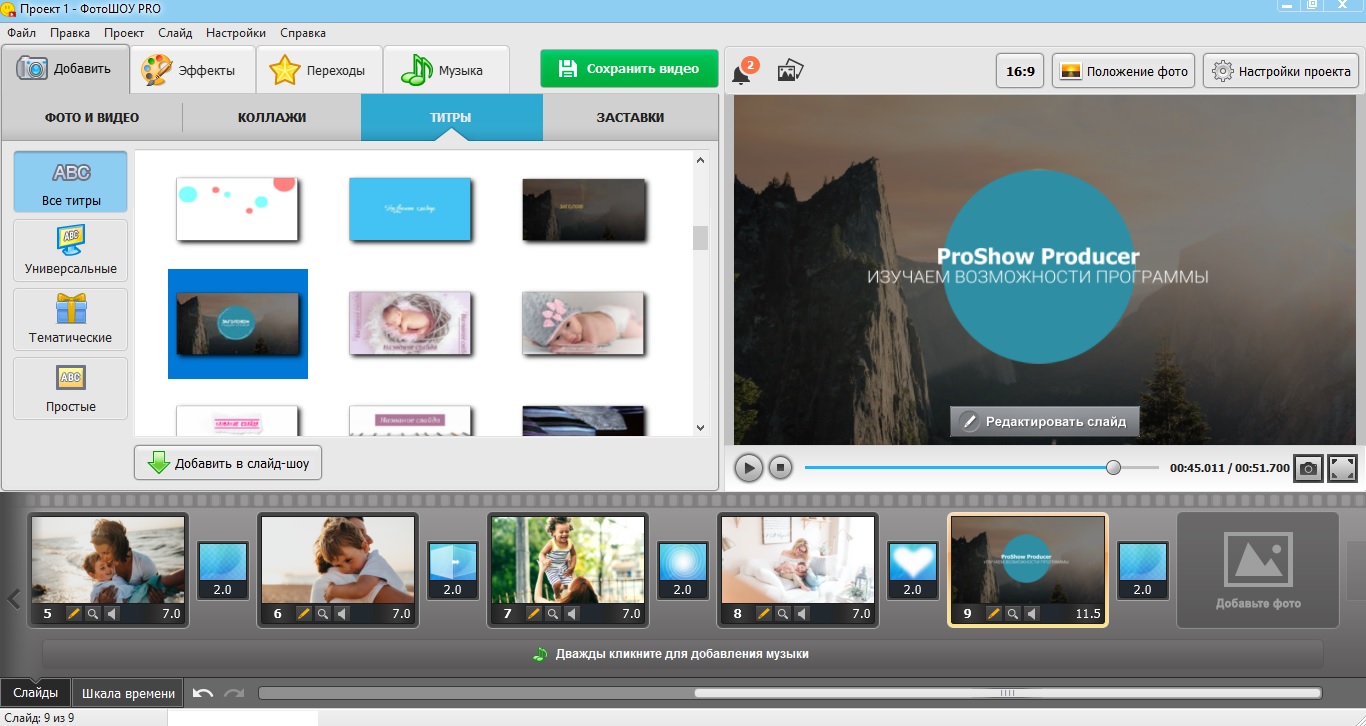Edit slide 9 with pencil icon
Image resolution: width=1366 pixels, height=726 pixels.
point(993,614)
